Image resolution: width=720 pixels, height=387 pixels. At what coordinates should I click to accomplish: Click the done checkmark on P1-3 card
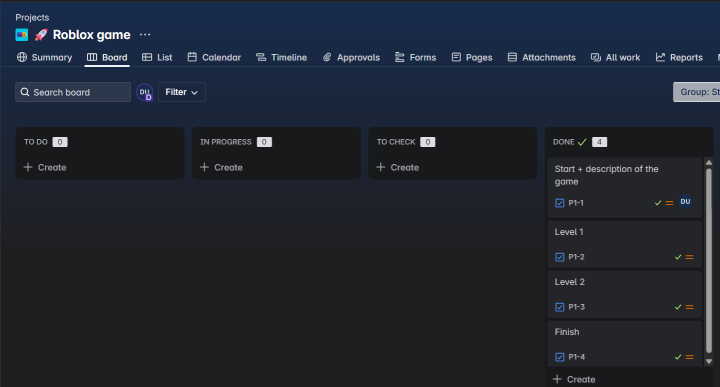[678, 307]
